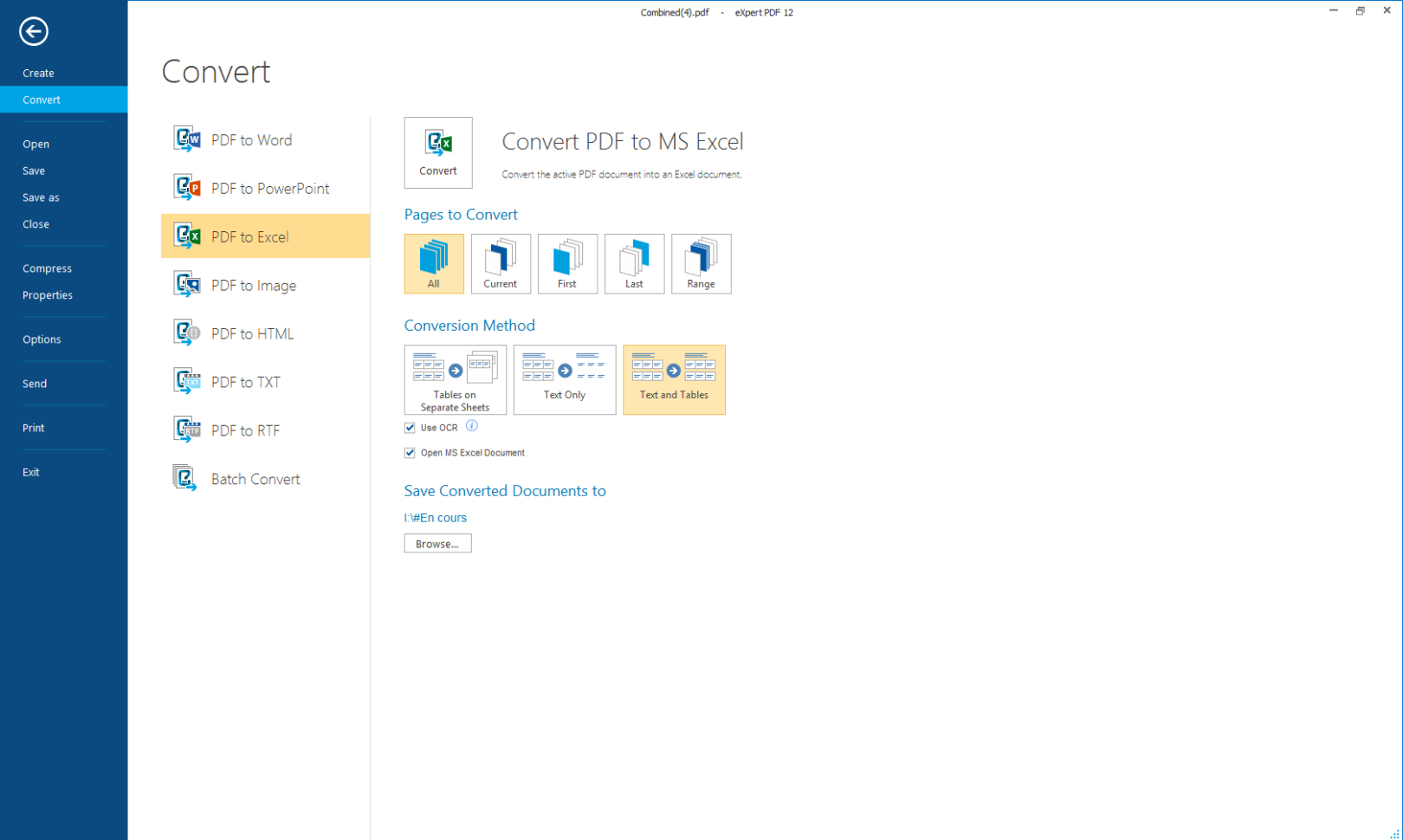Choose Tables on Separate Sheets method
The width and height of the screenshot is (1403, 840).
click(455, 379)
